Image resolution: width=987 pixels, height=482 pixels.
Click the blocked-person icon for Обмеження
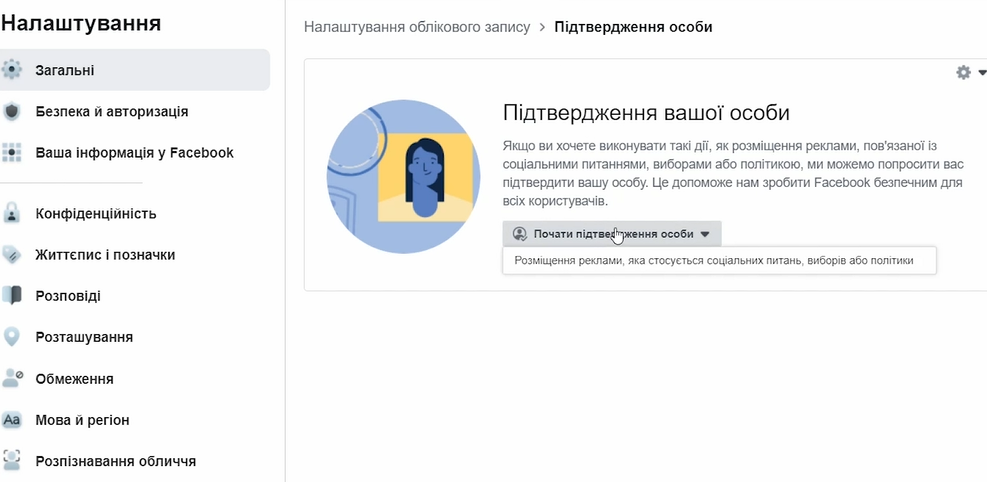[12, 378]
